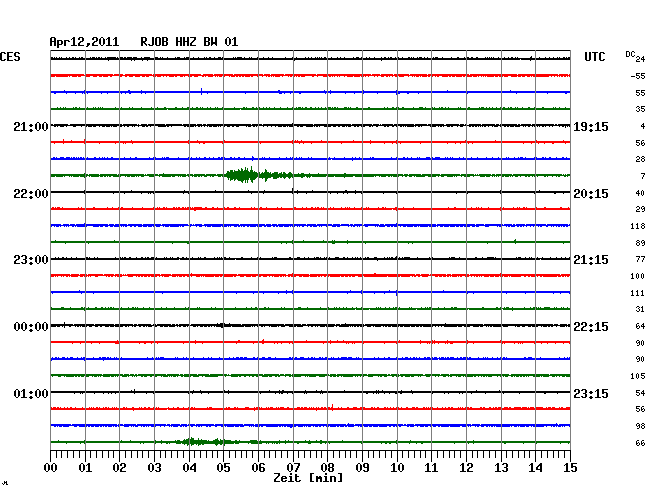Image resolution: width=650 pixels, height=494 pixels.
Task: Select the DC offset value "35"
Action: pyautogui.click(x=640, y=109)
